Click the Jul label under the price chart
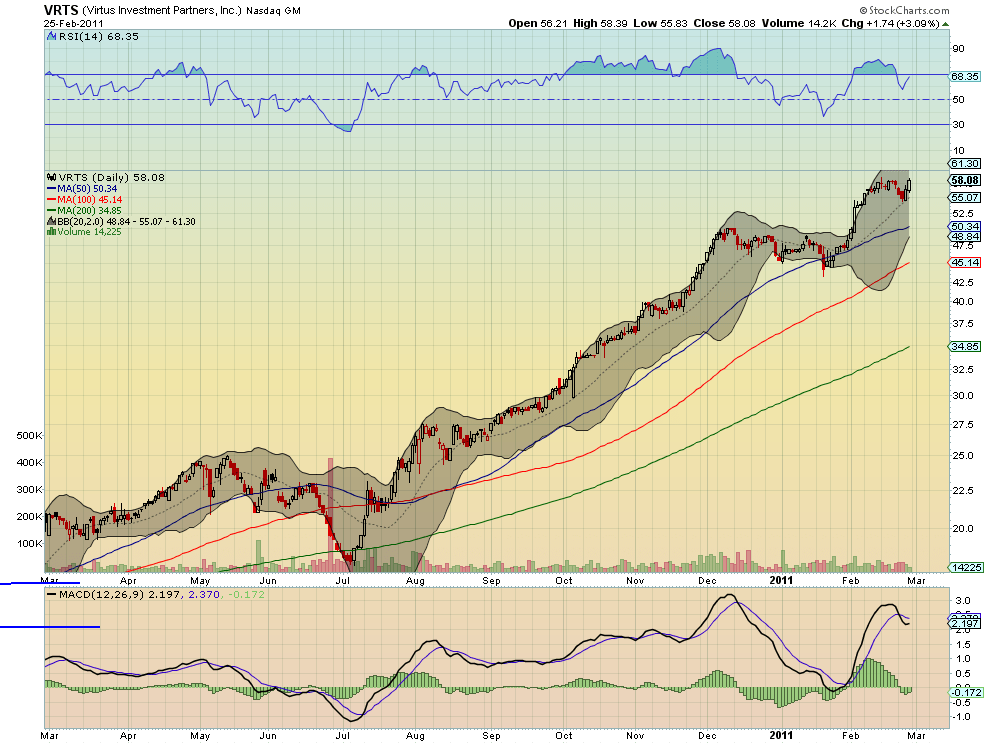 [343, 580]
